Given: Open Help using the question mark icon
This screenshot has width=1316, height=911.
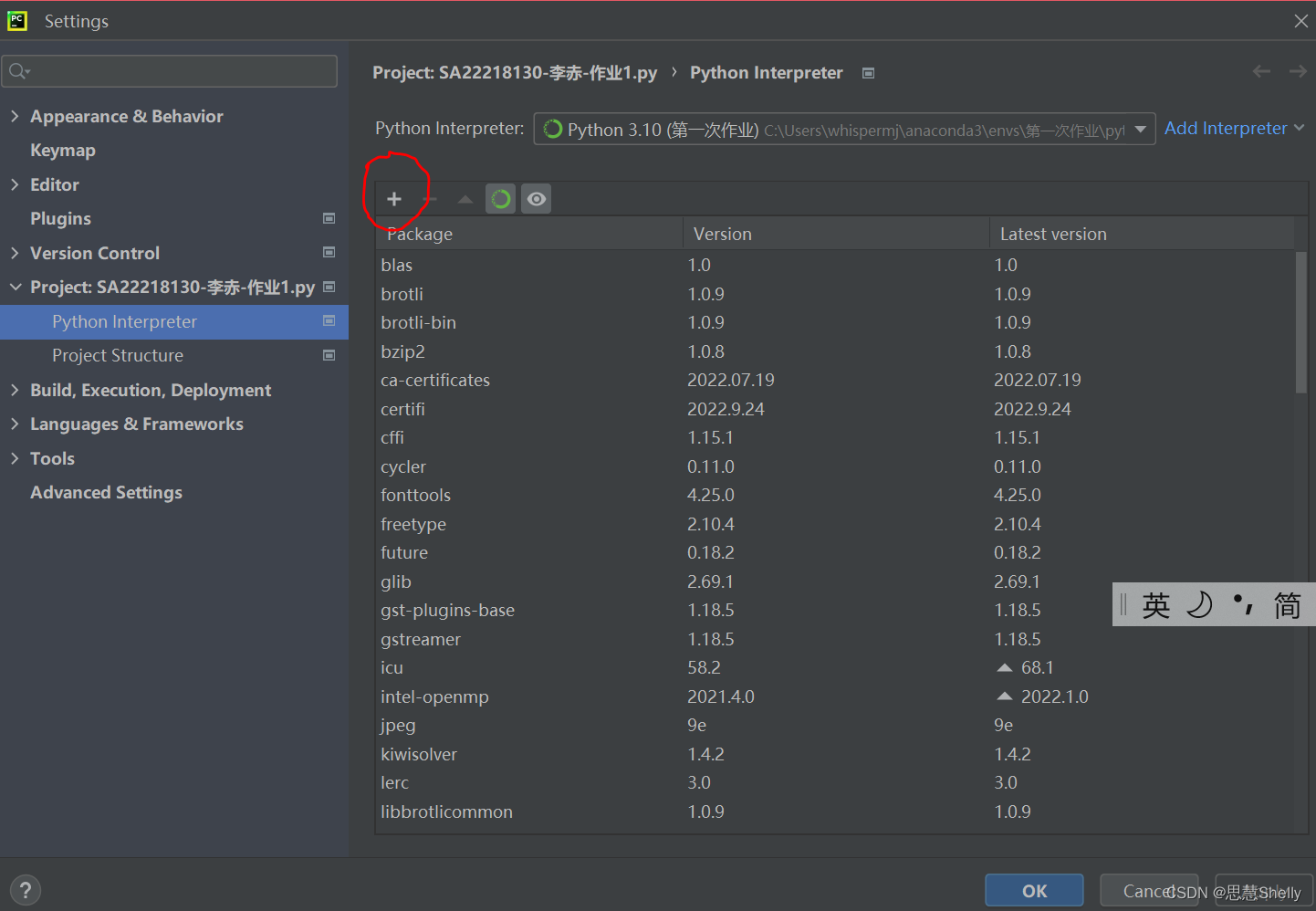Looking at the screenshot, I should [25, 889].
